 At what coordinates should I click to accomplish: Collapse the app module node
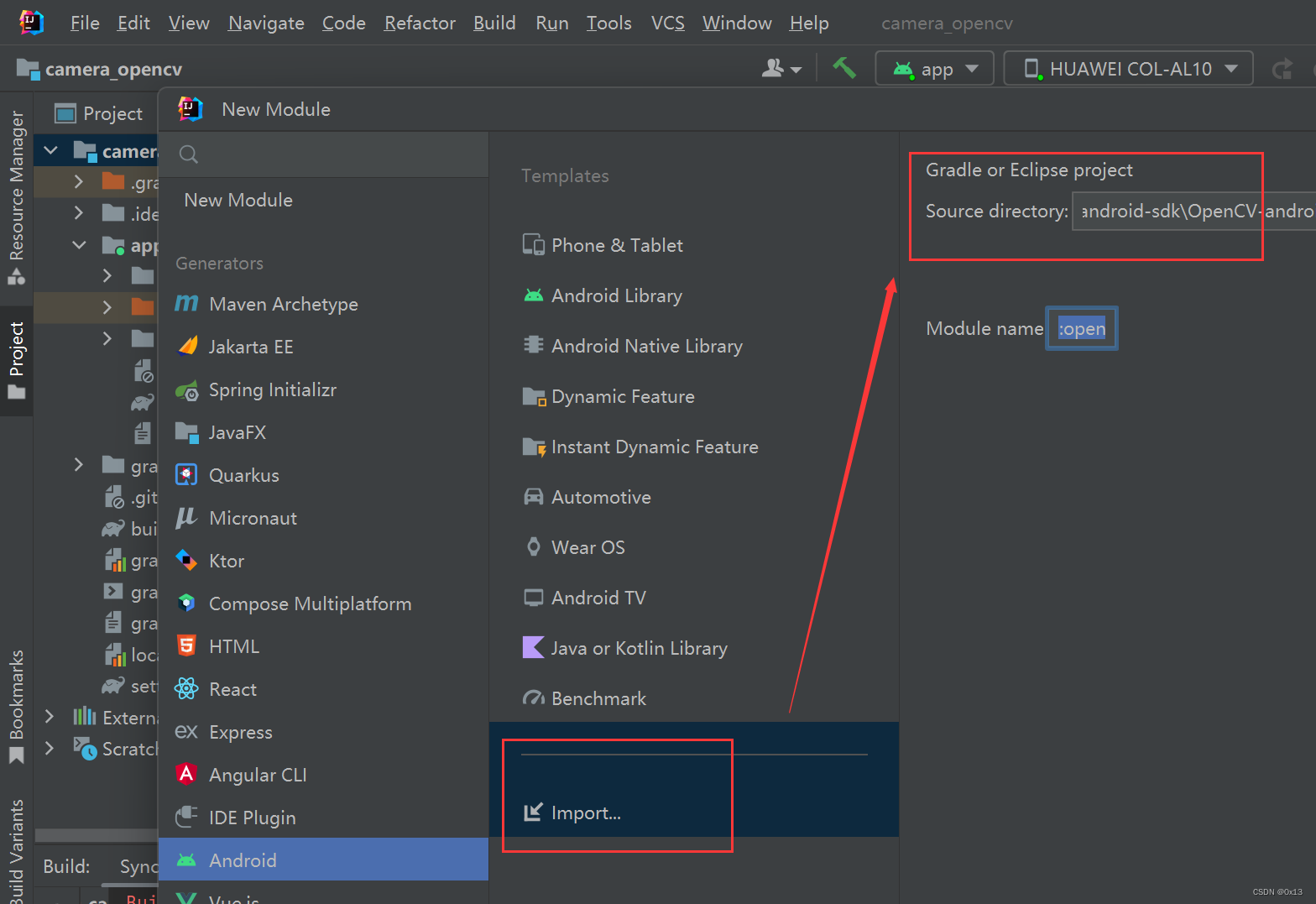coord(79,245)
